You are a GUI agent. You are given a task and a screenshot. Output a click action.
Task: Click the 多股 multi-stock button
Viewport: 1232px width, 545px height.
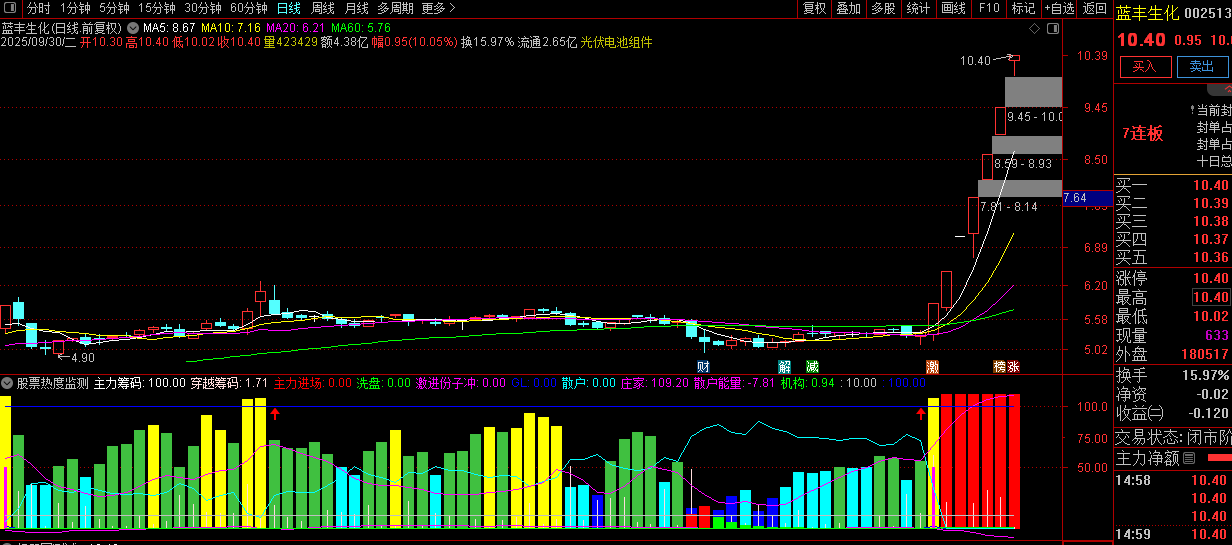click(x=883, y=8)
